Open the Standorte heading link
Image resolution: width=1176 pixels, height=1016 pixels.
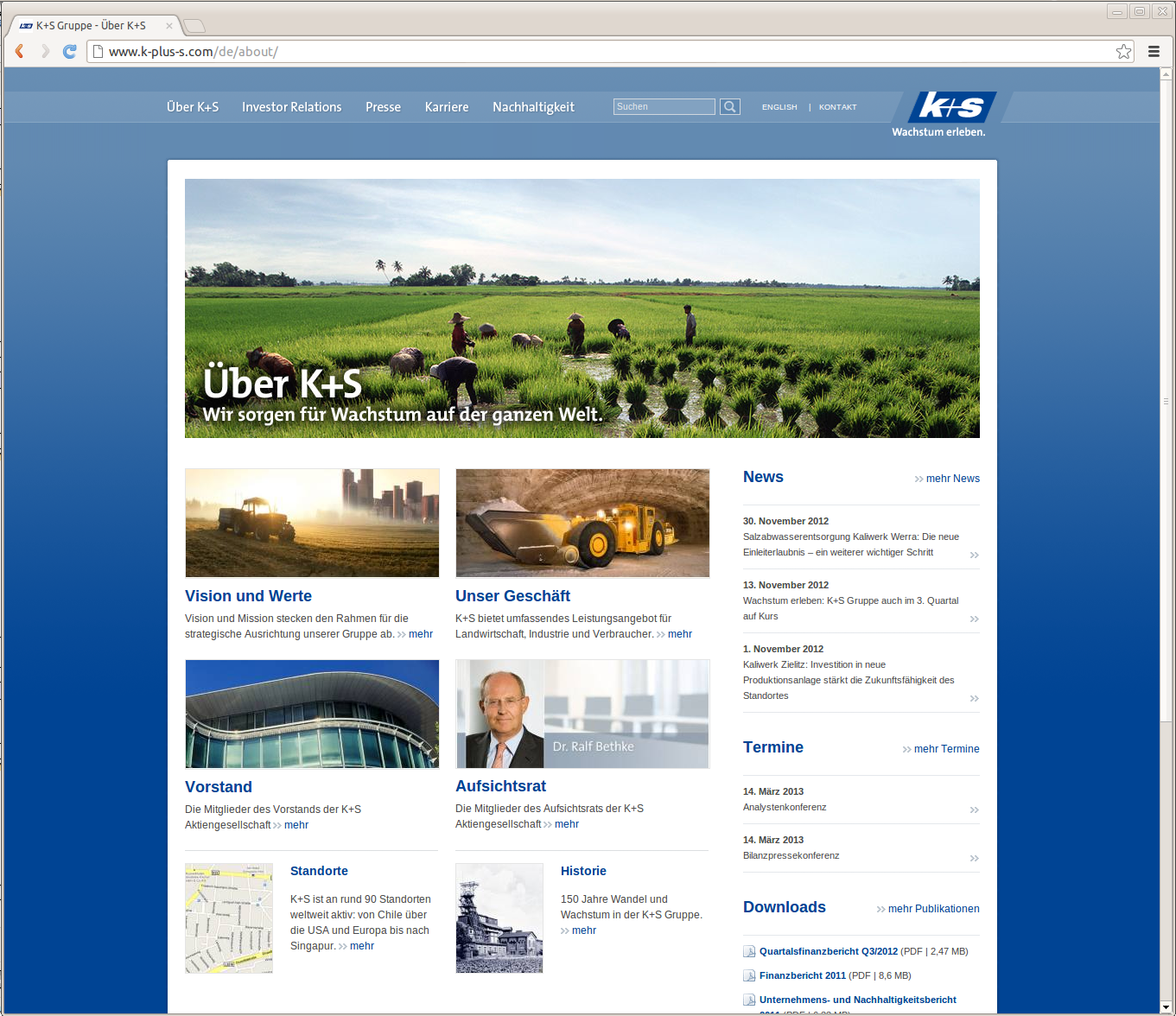pos(319,871)
